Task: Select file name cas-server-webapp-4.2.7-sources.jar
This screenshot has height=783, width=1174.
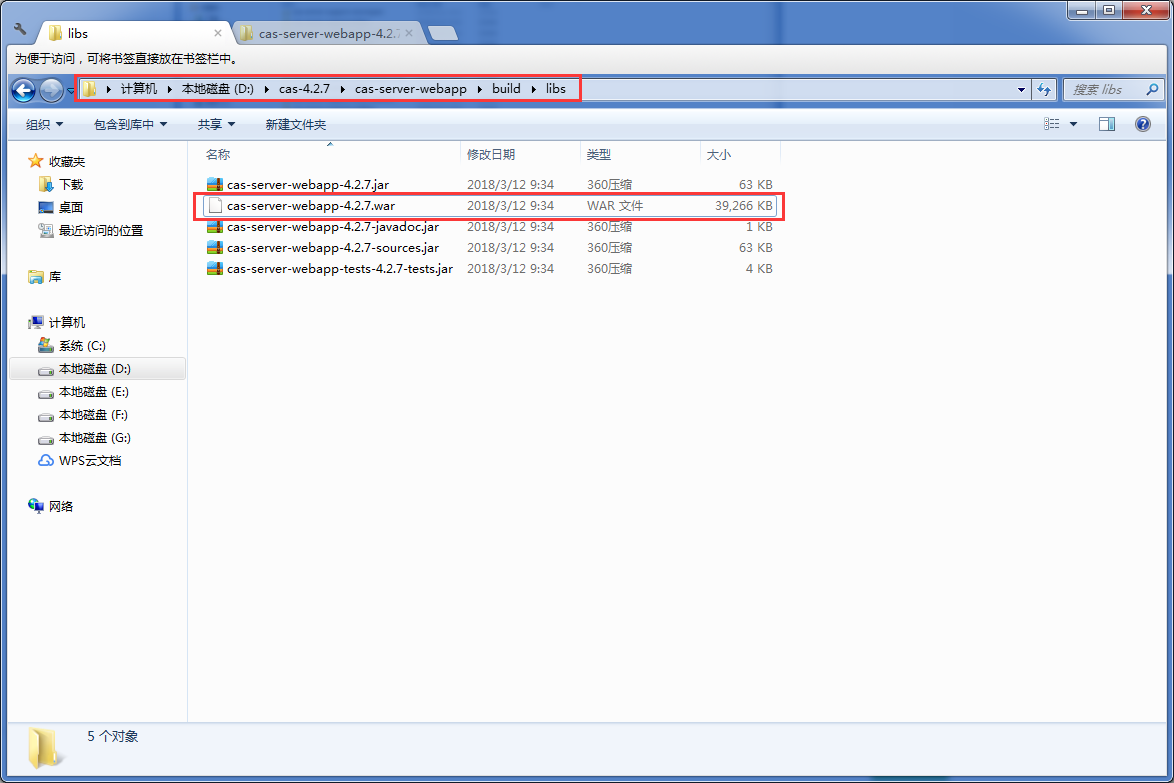Action: (333, 247)
